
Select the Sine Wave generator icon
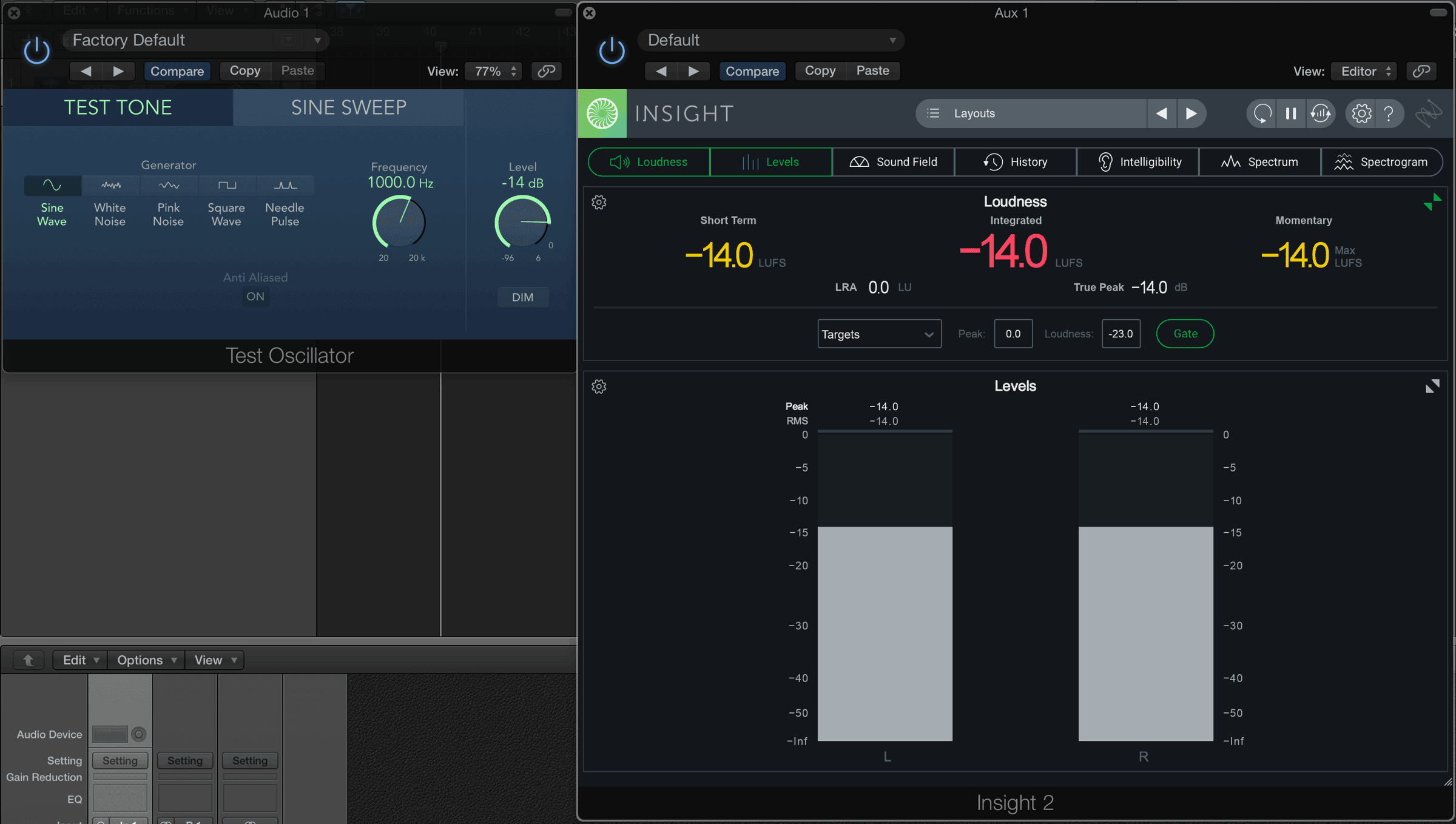click(x=52, y=185)
